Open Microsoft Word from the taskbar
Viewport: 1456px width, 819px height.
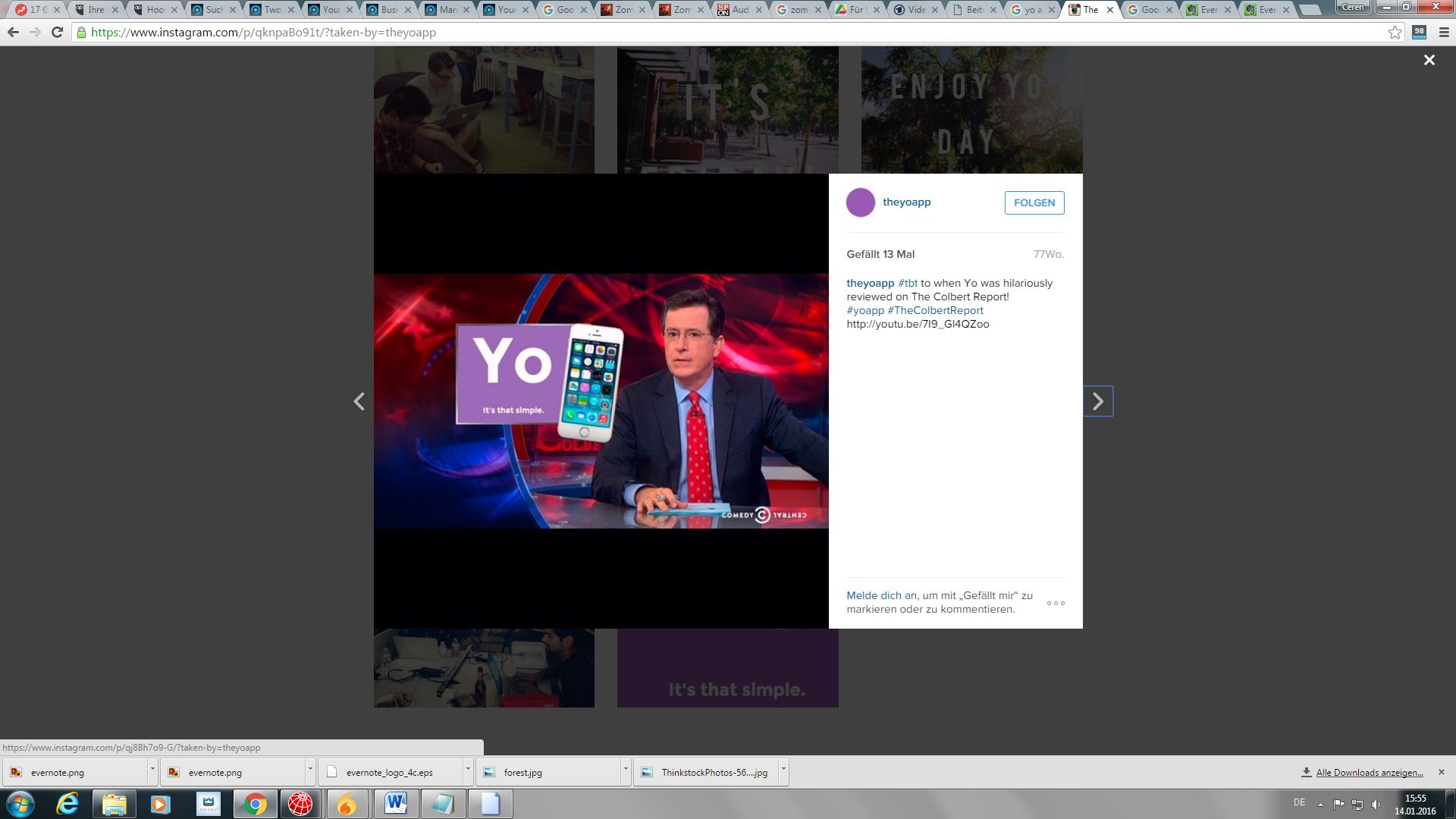tap(396, 804)
